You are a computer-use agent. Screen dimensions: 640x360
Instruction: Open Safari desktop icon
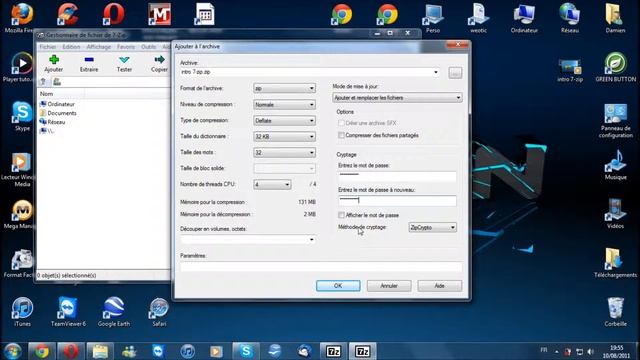click(159, 311)
